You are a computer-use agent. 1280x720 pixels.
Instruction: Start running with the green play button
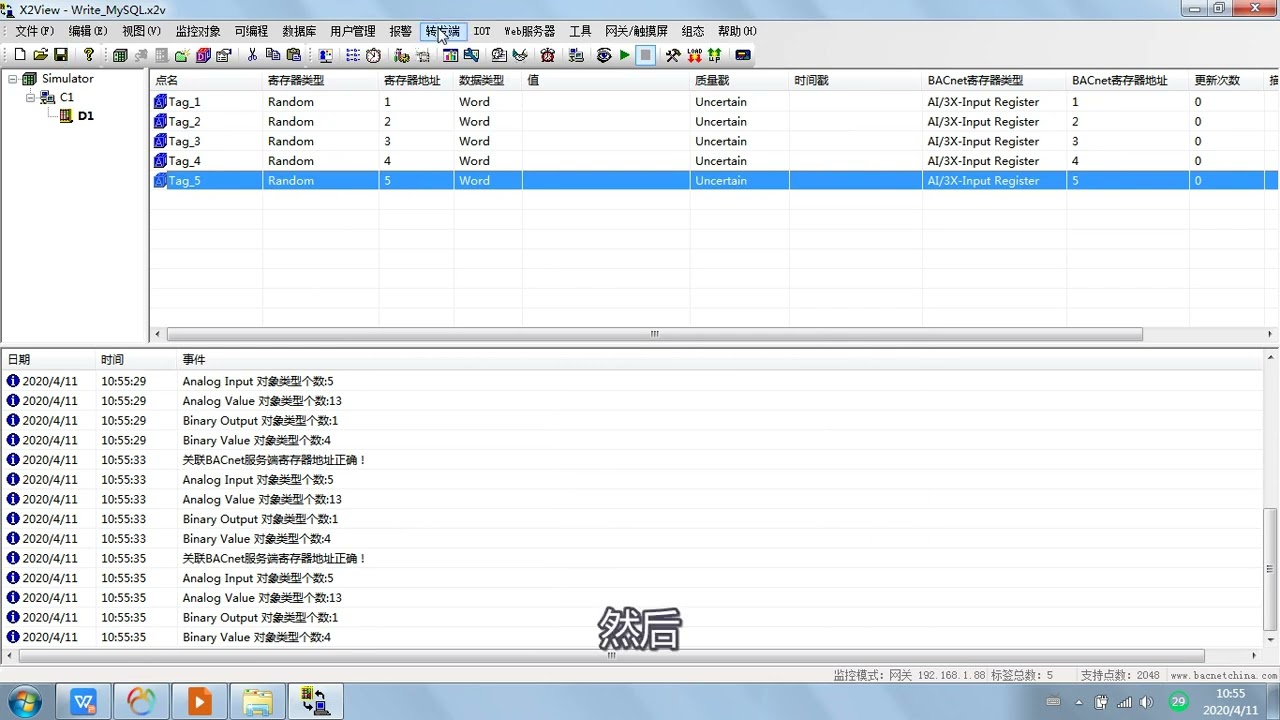pos(625,56)
